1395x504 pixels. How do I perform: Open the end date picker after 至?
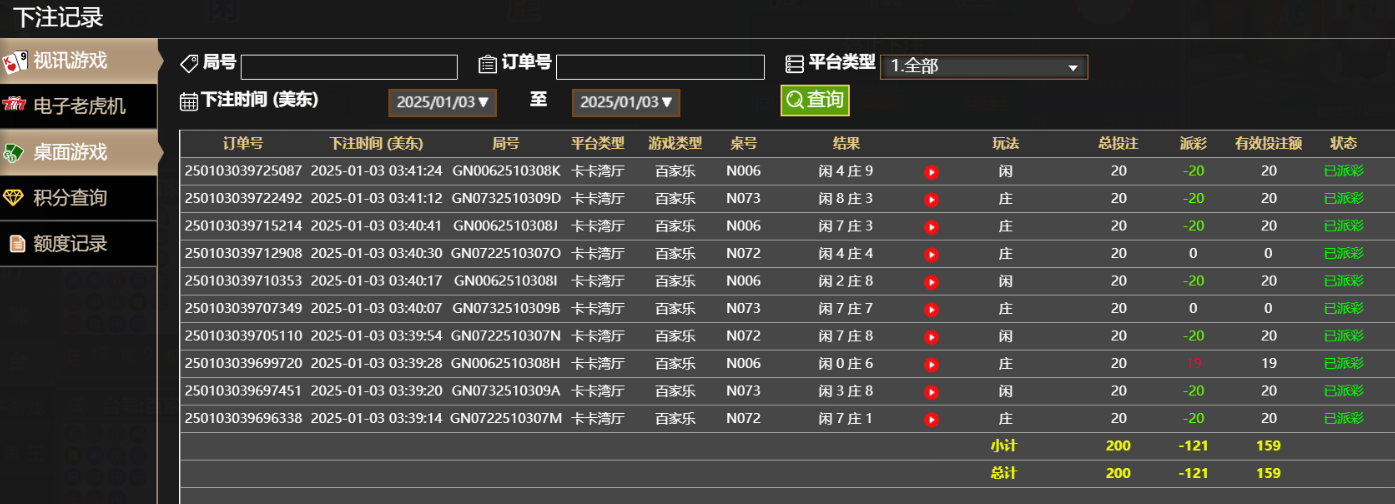pos(625,102)
